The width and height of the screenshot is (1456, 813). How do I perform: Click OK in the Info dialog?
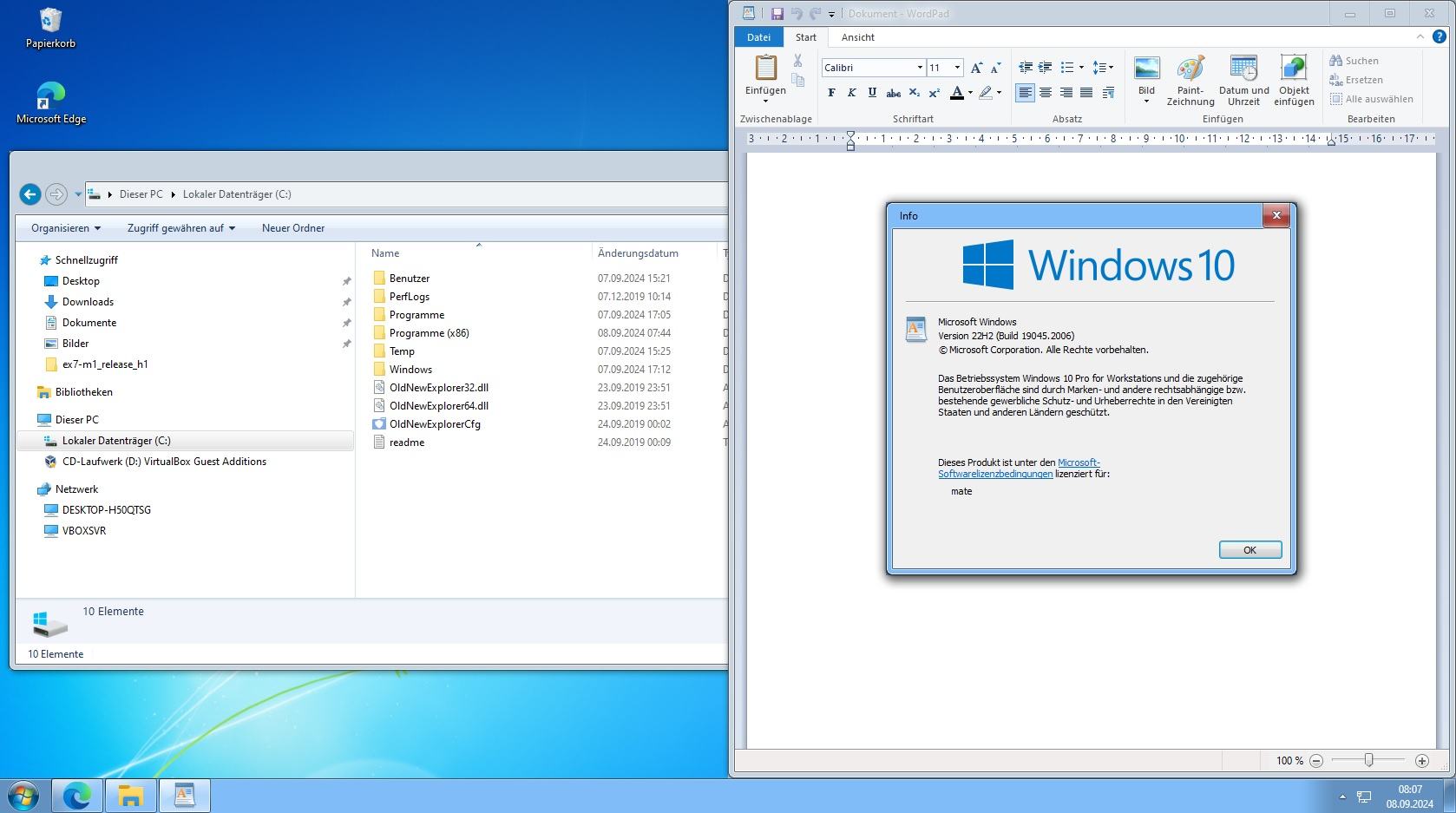1249,550
